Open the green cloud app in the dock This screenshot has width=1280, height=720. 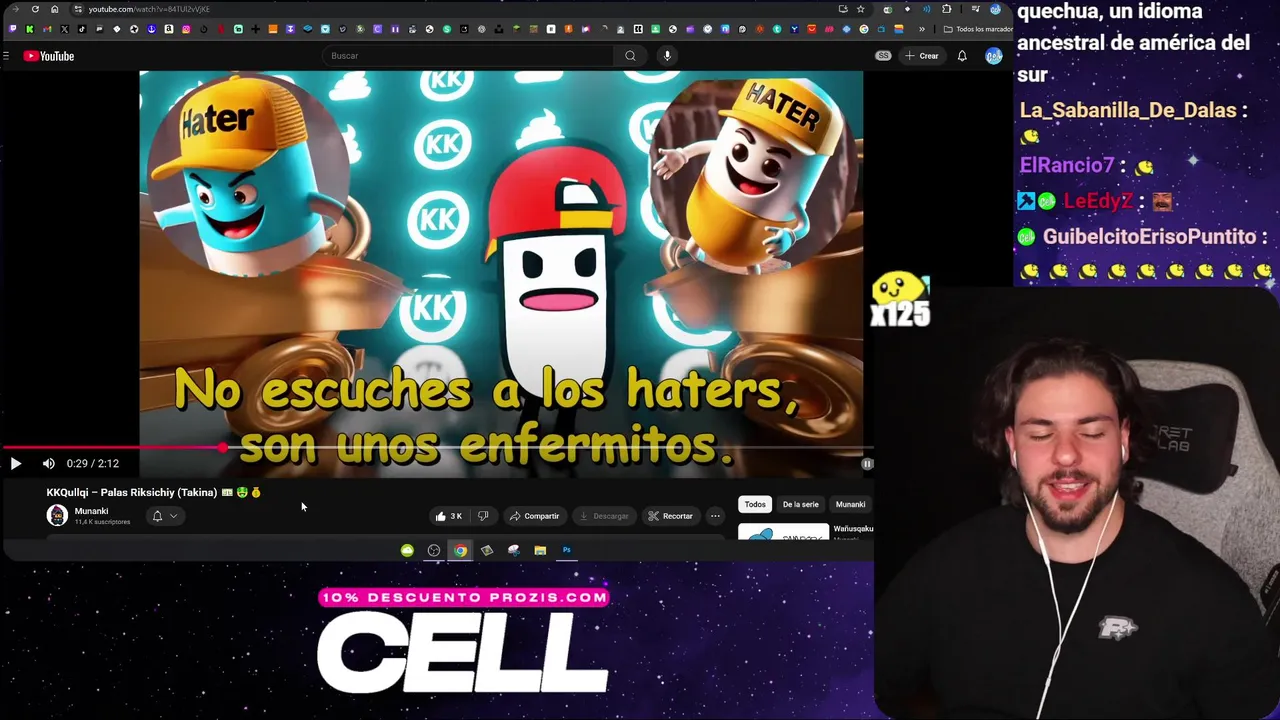[407, 550]
